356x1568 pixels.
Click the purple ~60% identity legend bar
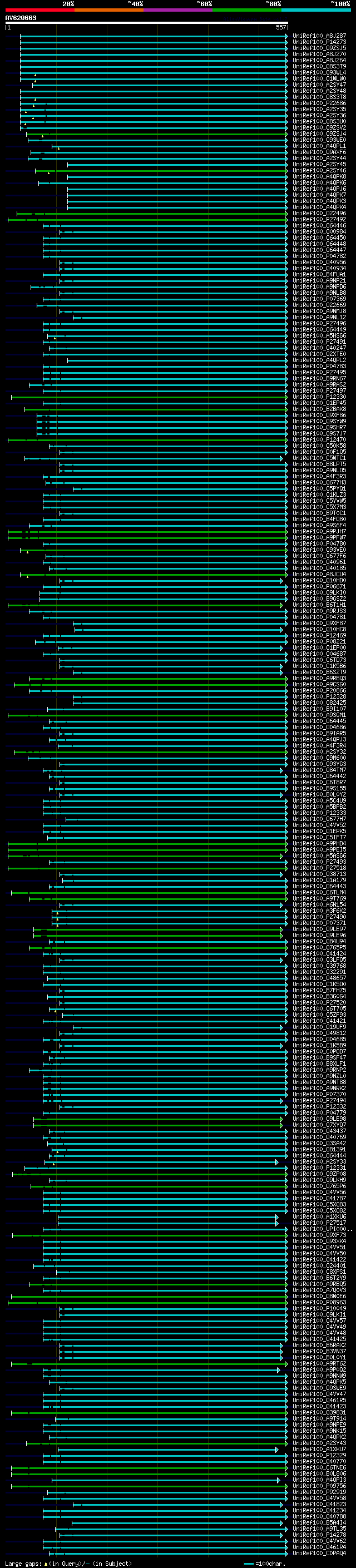pyautogui.click(x=179, y=10)
